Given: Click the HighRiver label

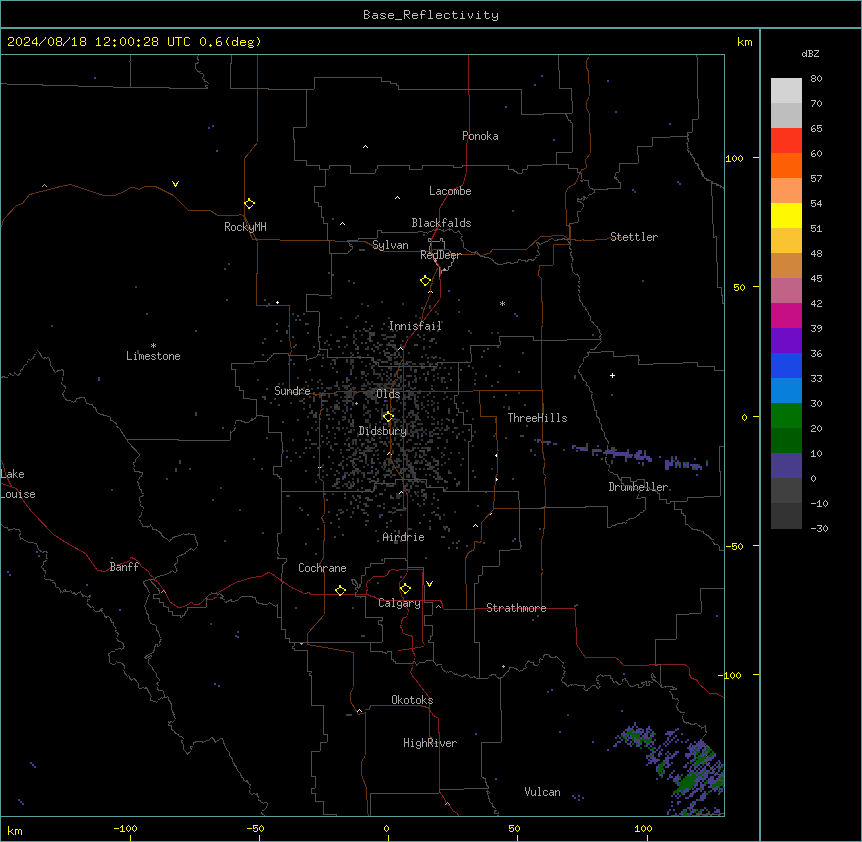Looking at the screenshot, I should pos(430,743).
